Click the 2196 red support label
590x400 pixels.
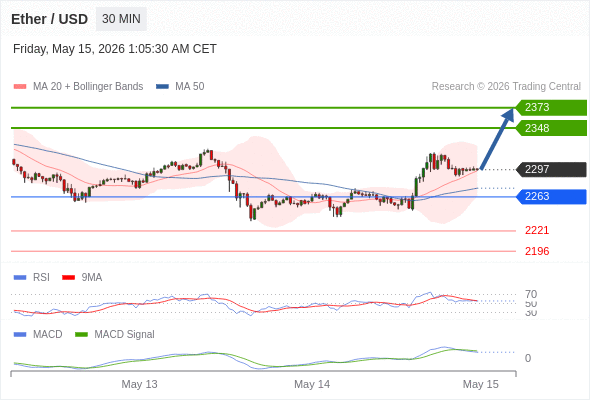click(537, 251)
